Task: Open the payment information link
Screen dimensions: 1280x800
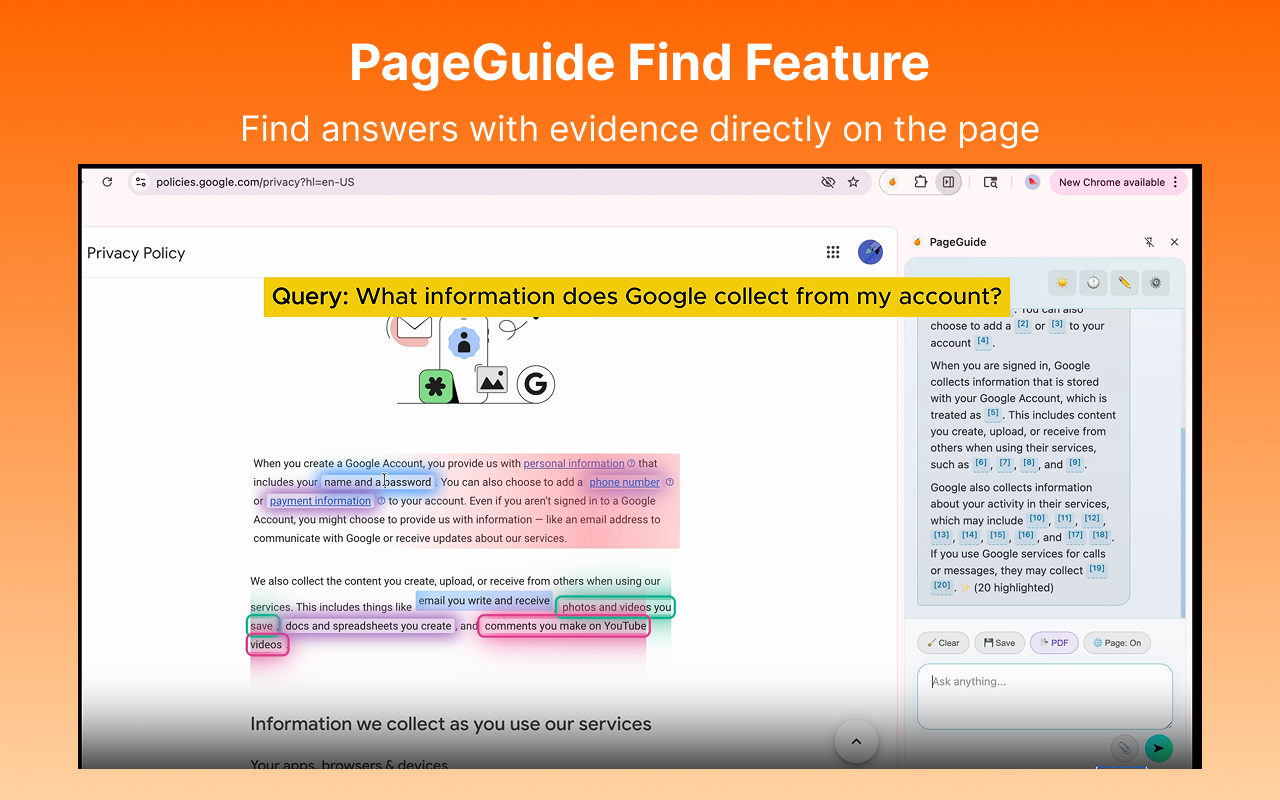Action: (x=320, y=501)
